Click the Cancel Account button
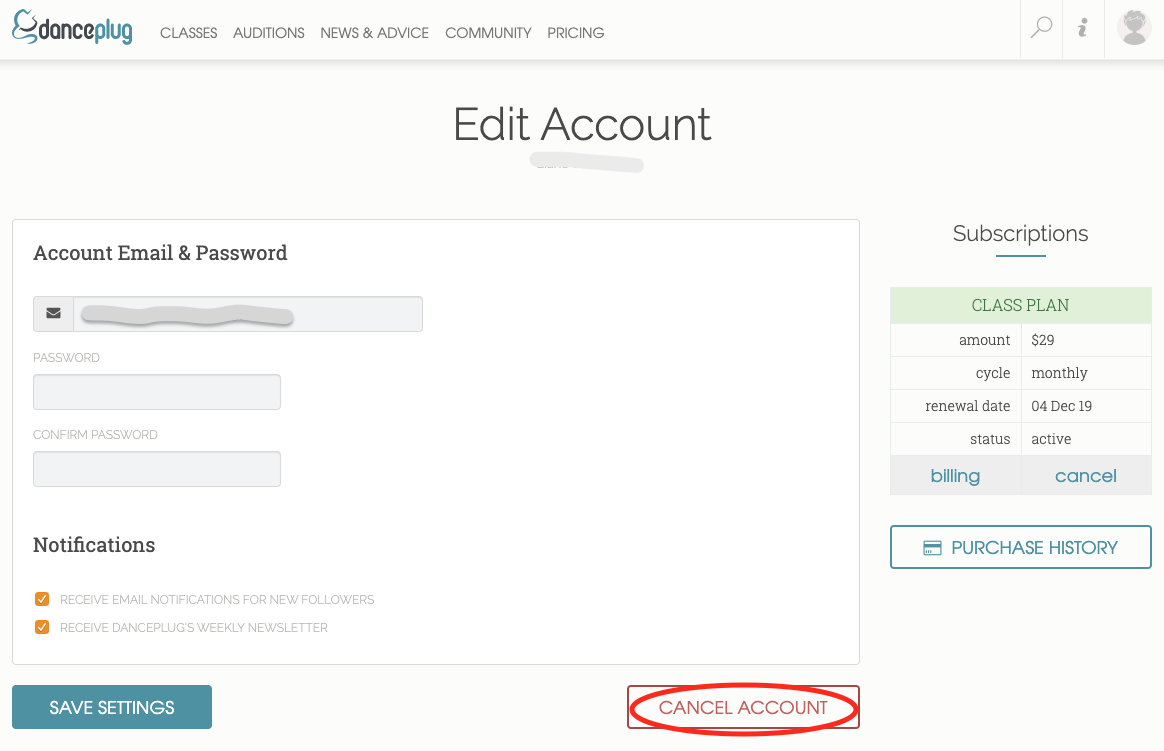This screenshot has height=751, width=1164. pyautogui.click(x=743, y=708)
